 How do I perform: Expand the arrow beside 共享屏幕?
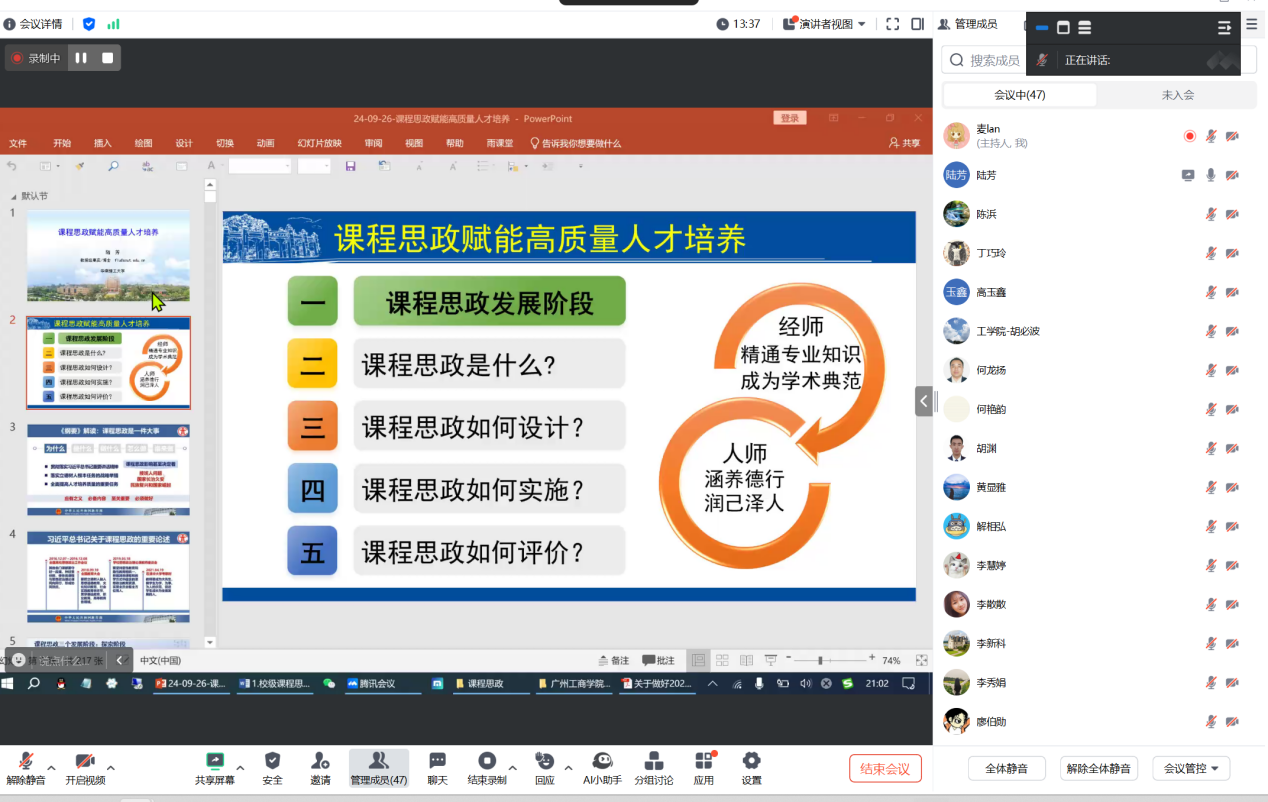pyautogui.click(x=240, y=768)
